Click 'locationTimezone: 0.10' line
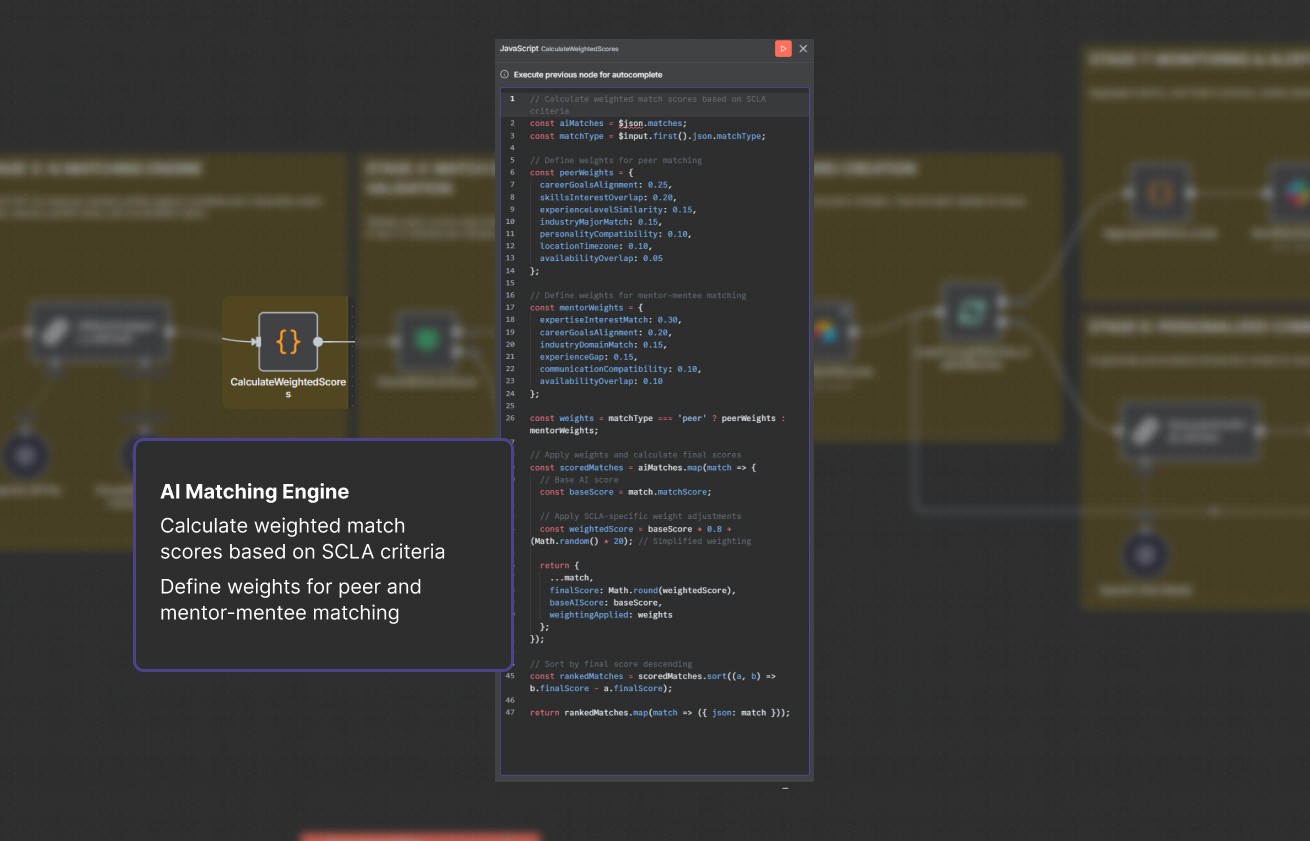The image size is (1310, 841). coord(596,246)
